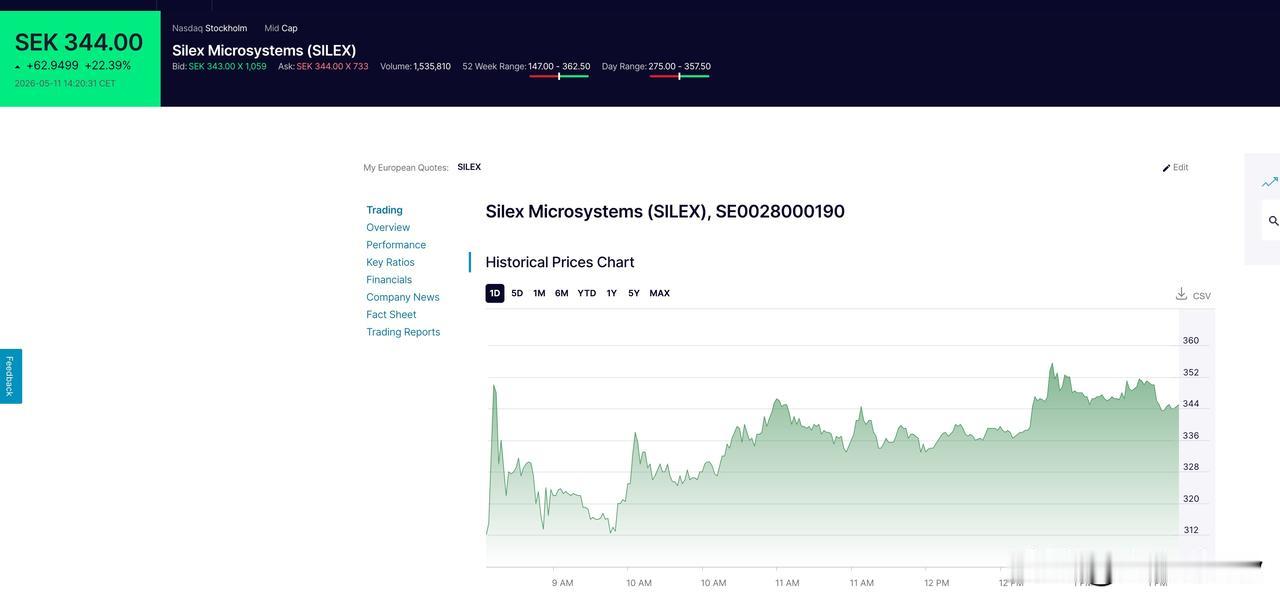Click the CSV download label
This screenshot has width=1280, height=602.
pos(1202,296)
